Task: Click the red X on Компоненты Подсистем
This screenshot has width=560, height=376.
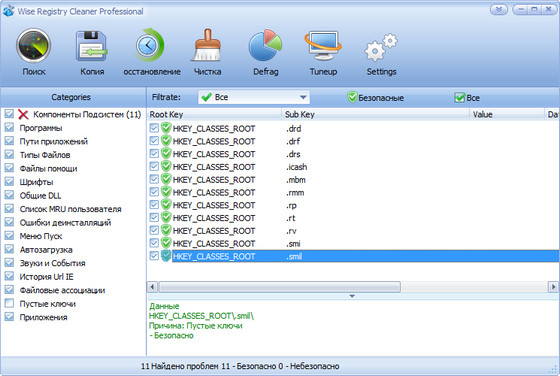Action: coord(23,115)
